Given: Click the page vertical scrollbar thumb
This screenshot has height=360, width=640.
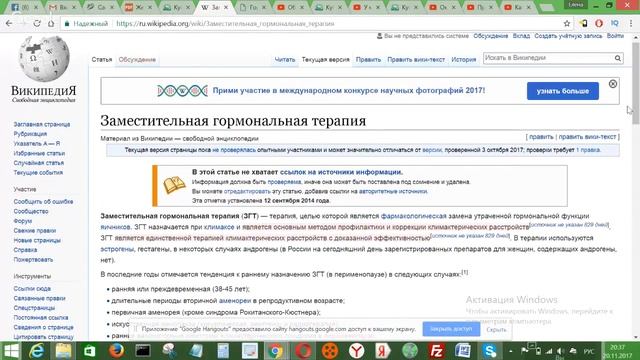Looking at the screenshot, I should (636, 82).
